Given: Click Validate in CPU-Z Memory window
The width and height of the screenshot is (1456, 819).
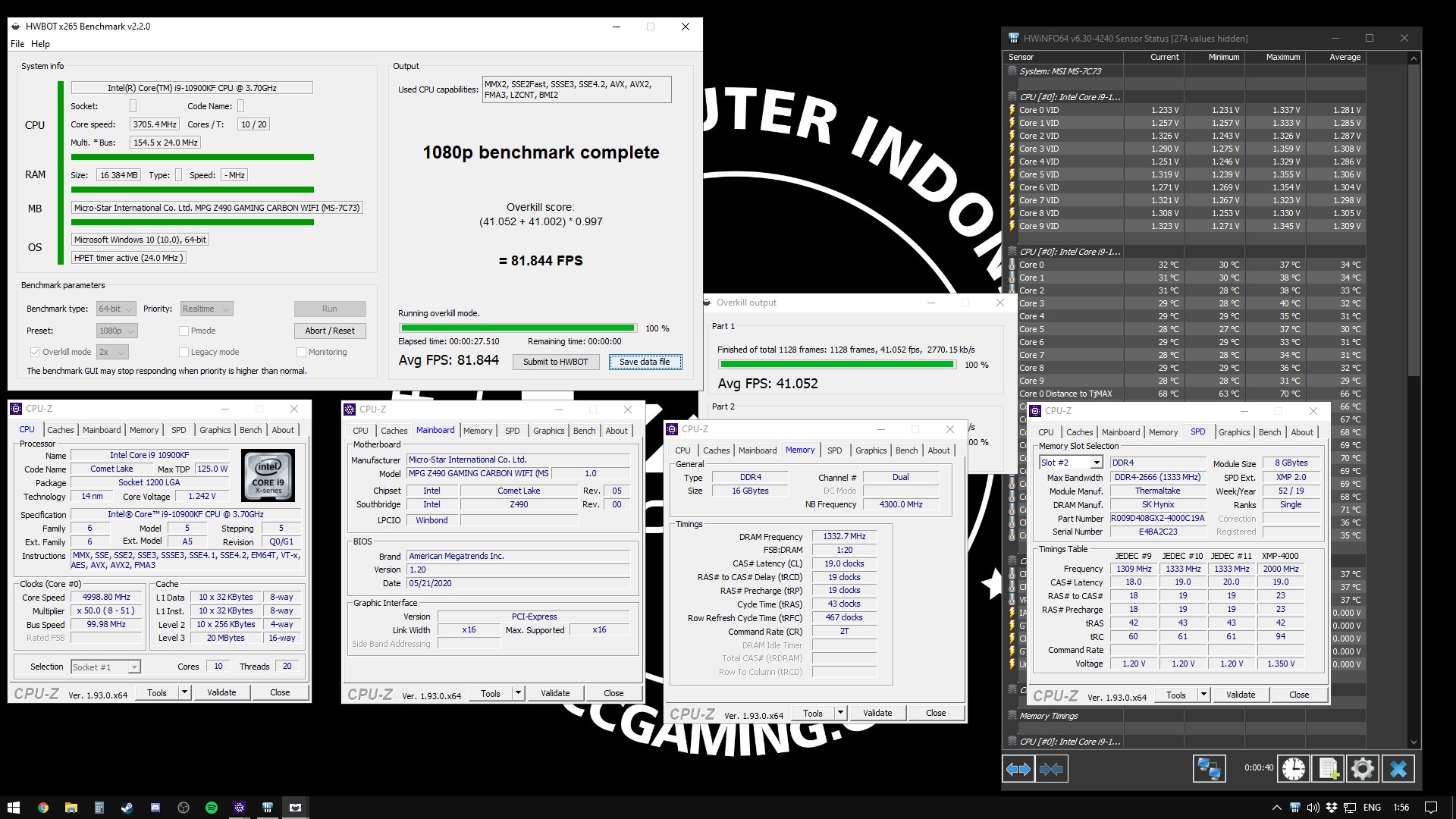Looking at the screenshot, I should pyautogui.click(x=877, y=713).
